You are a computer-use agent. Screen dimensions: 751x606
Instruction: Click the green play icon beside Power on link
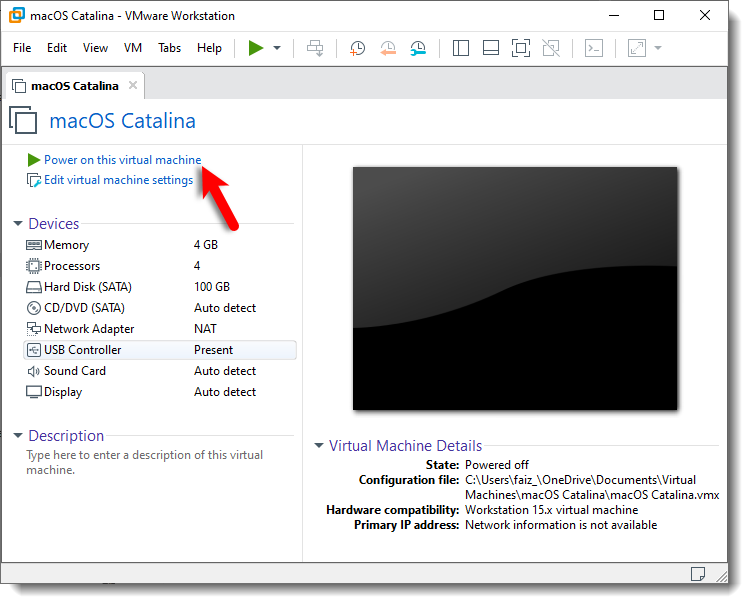(34, 160)
